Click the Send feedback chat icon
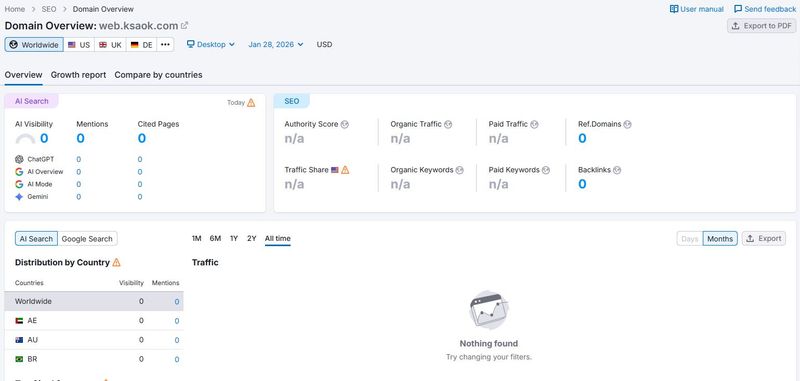Viewport: 800px width, 381px height. pyautogui.click(x=738, y=9)
